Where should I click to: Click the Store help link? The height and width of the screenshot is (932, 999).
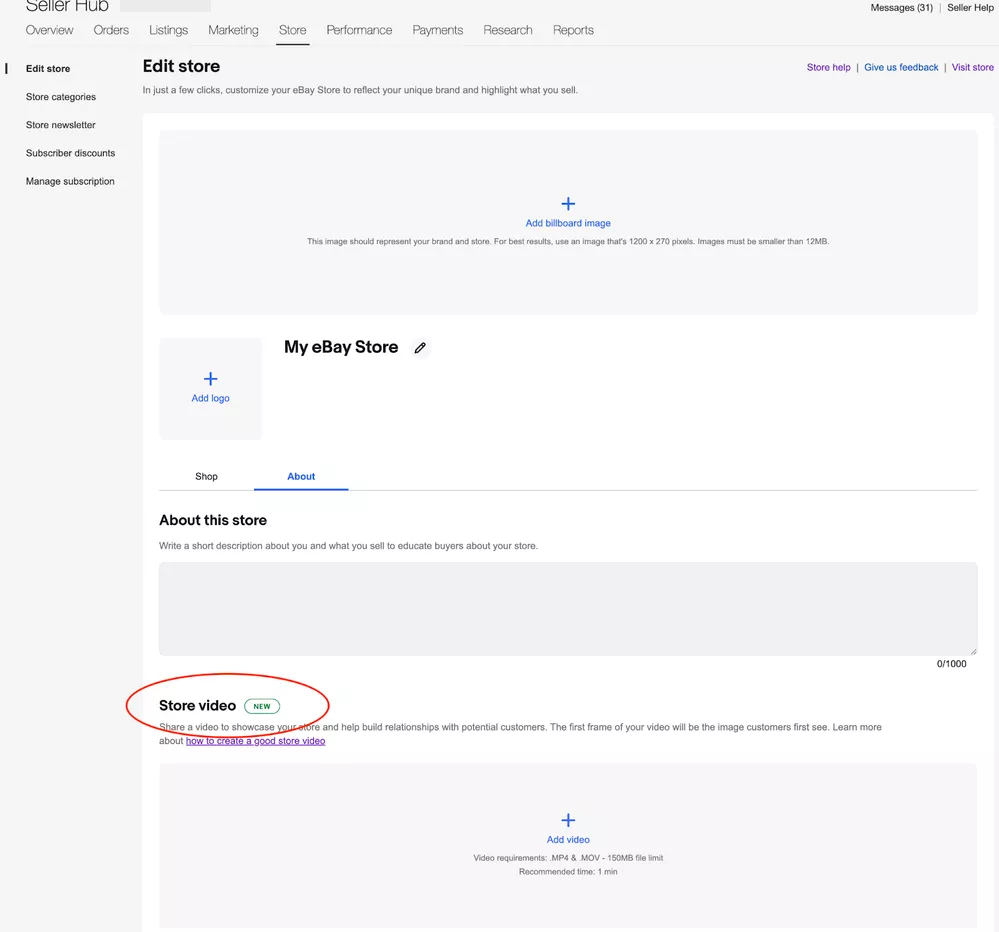pos(828,67)
